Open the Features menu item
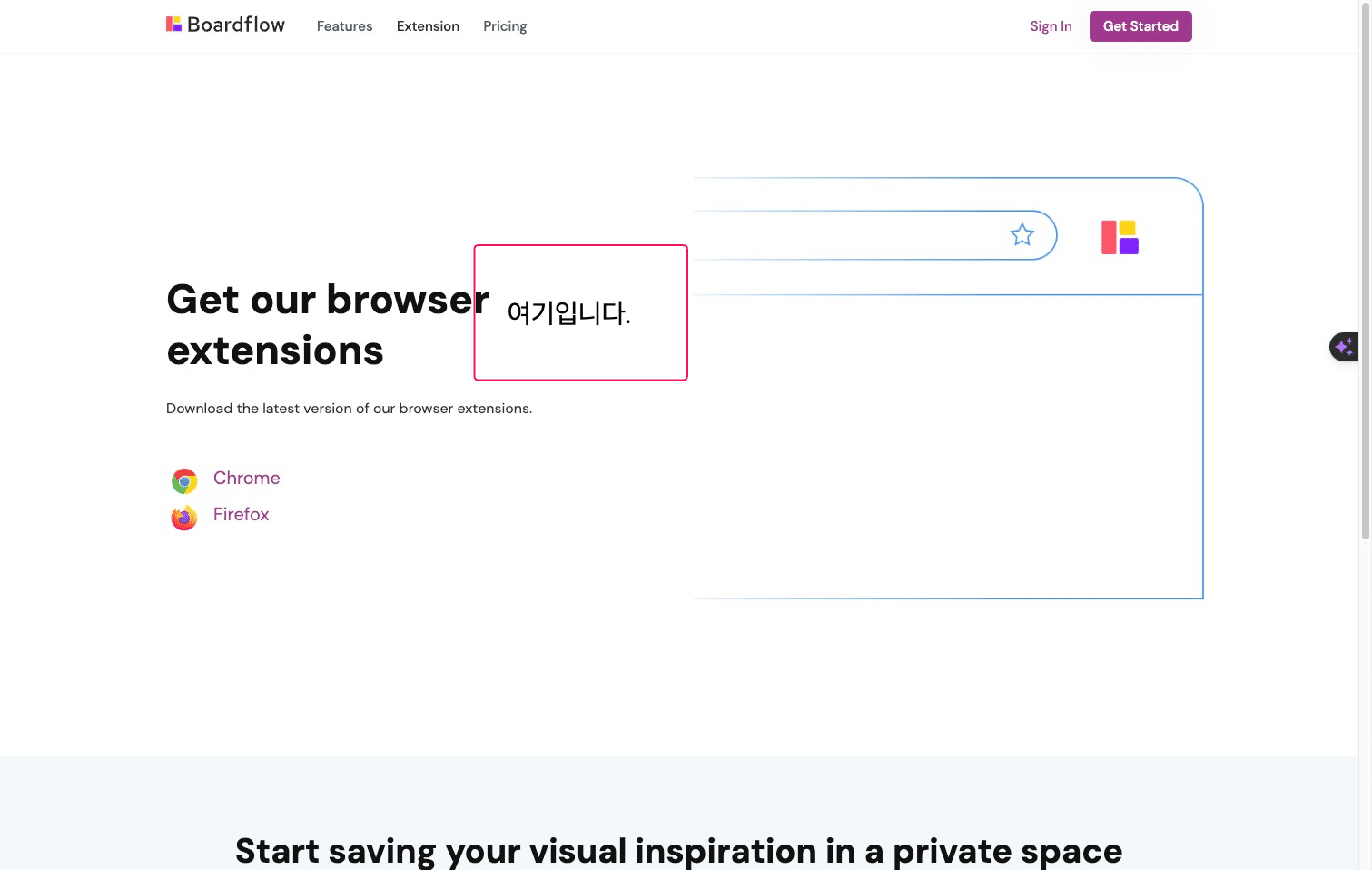The image size is (1372, 870). pyautogui.click(x=344, y=26)
